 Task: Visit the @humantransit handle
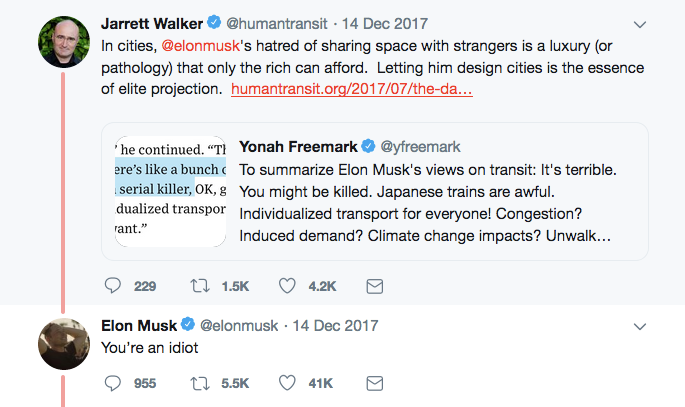coord(277,24)
